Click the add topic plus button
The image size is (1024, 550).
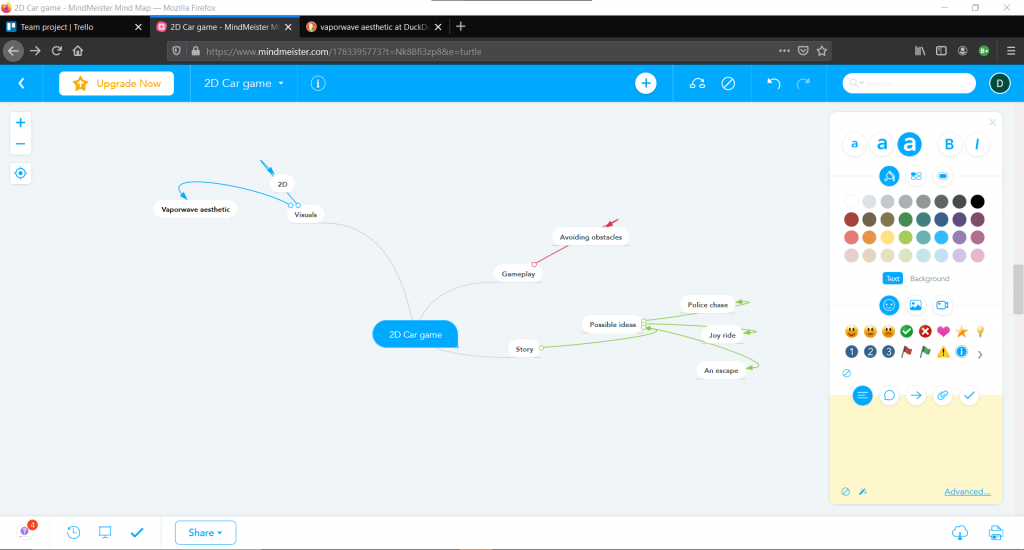tap(646, 84)
